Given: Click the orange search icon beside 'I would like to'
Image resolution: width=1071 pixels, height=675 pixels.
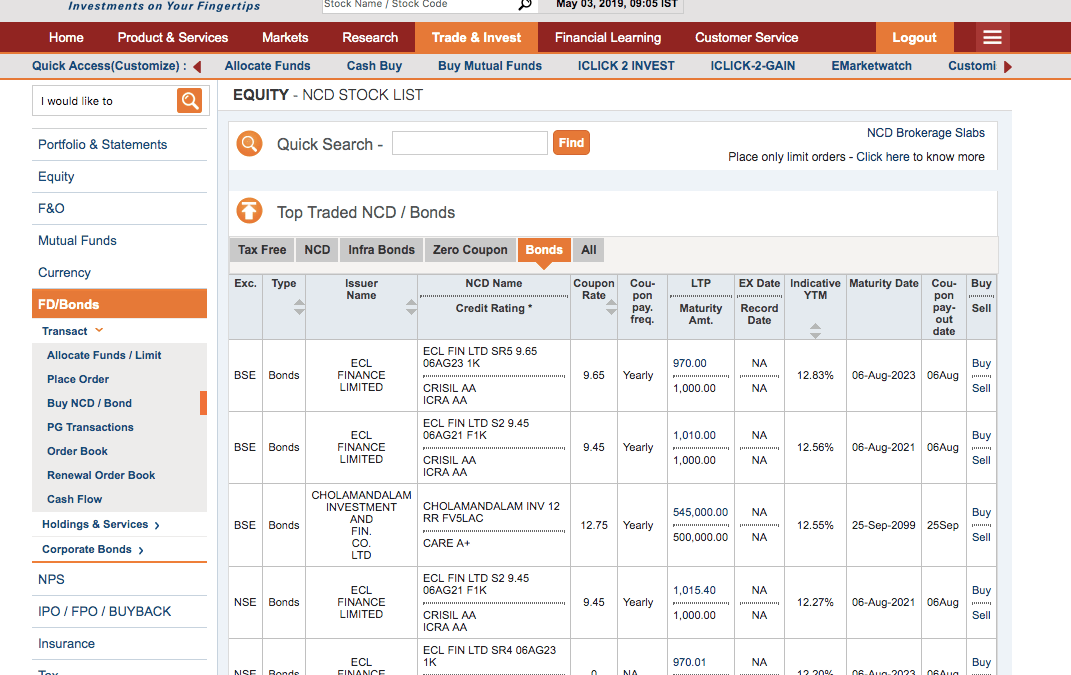Looking at the screenshot, I should pos(189,100).
